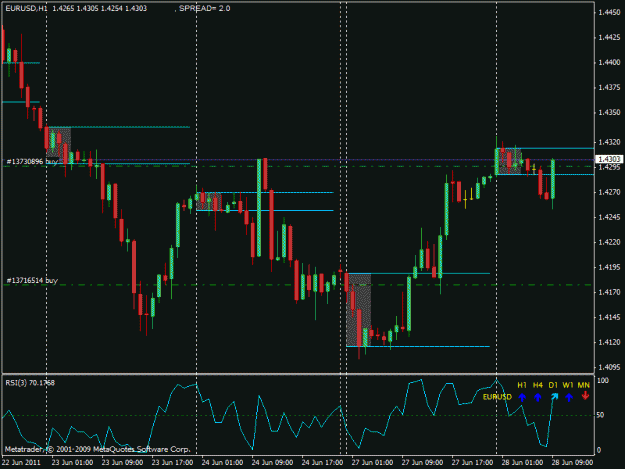Click the 1.4350 price scale value
625x469 pixels.
coord(609,113)
